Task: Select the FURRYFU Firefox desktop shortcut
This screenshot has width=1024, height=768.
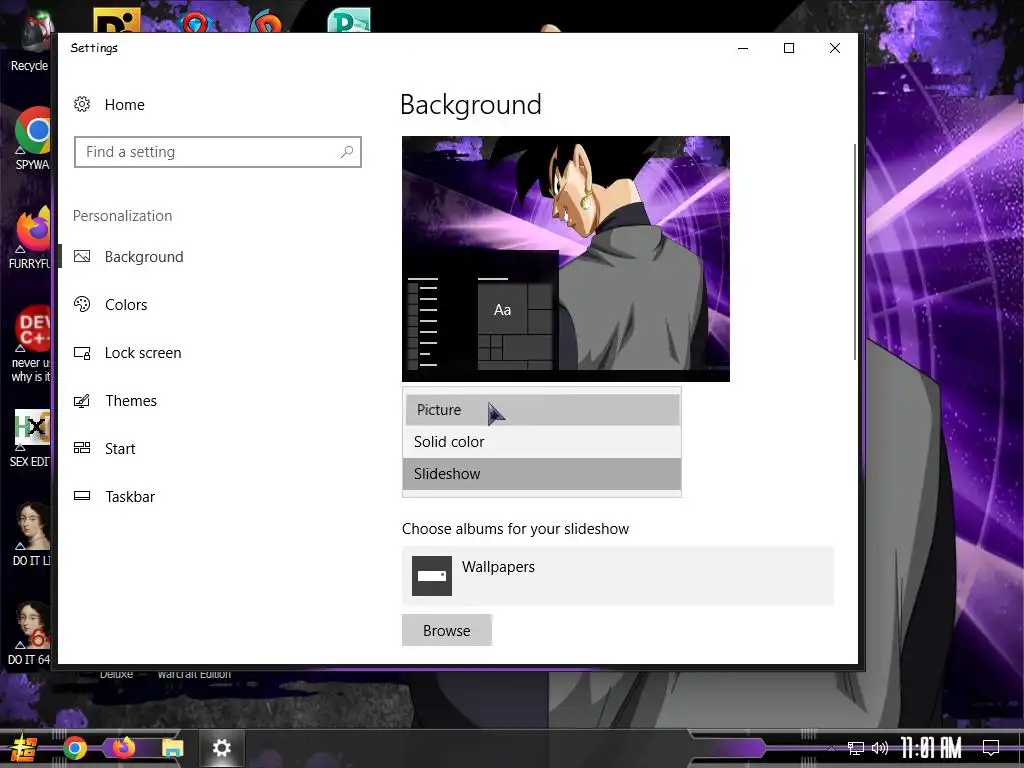Action: (30, 238)
